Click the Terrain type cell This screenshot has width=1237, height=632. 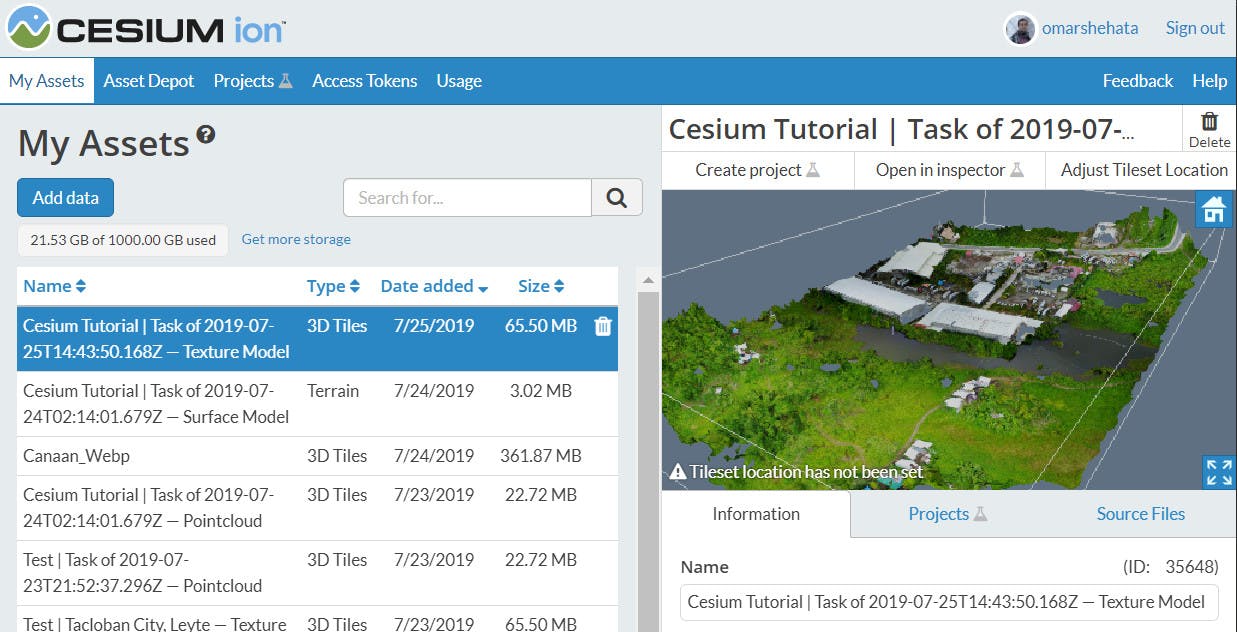333,391
